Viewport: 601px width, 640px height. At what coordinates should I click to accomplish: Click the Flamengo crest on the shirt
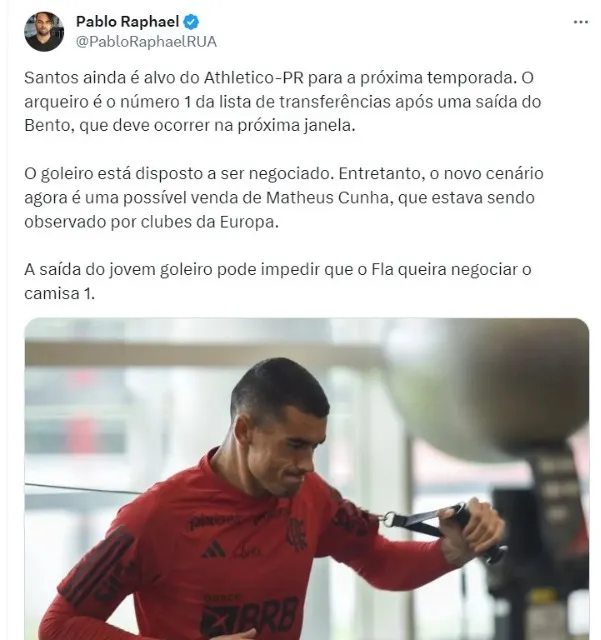(296, 534)
